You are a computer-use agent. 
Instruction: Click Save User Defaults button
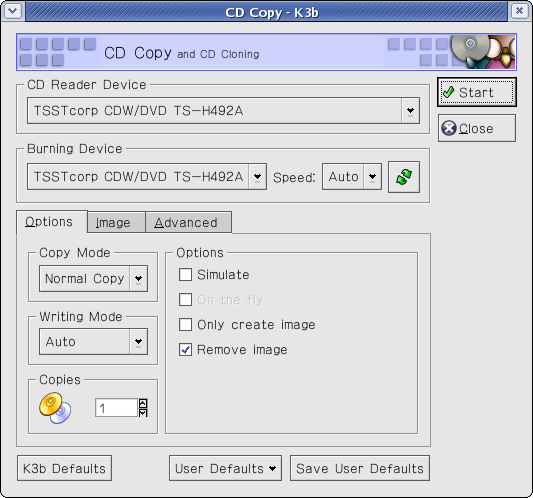point(360,468)
